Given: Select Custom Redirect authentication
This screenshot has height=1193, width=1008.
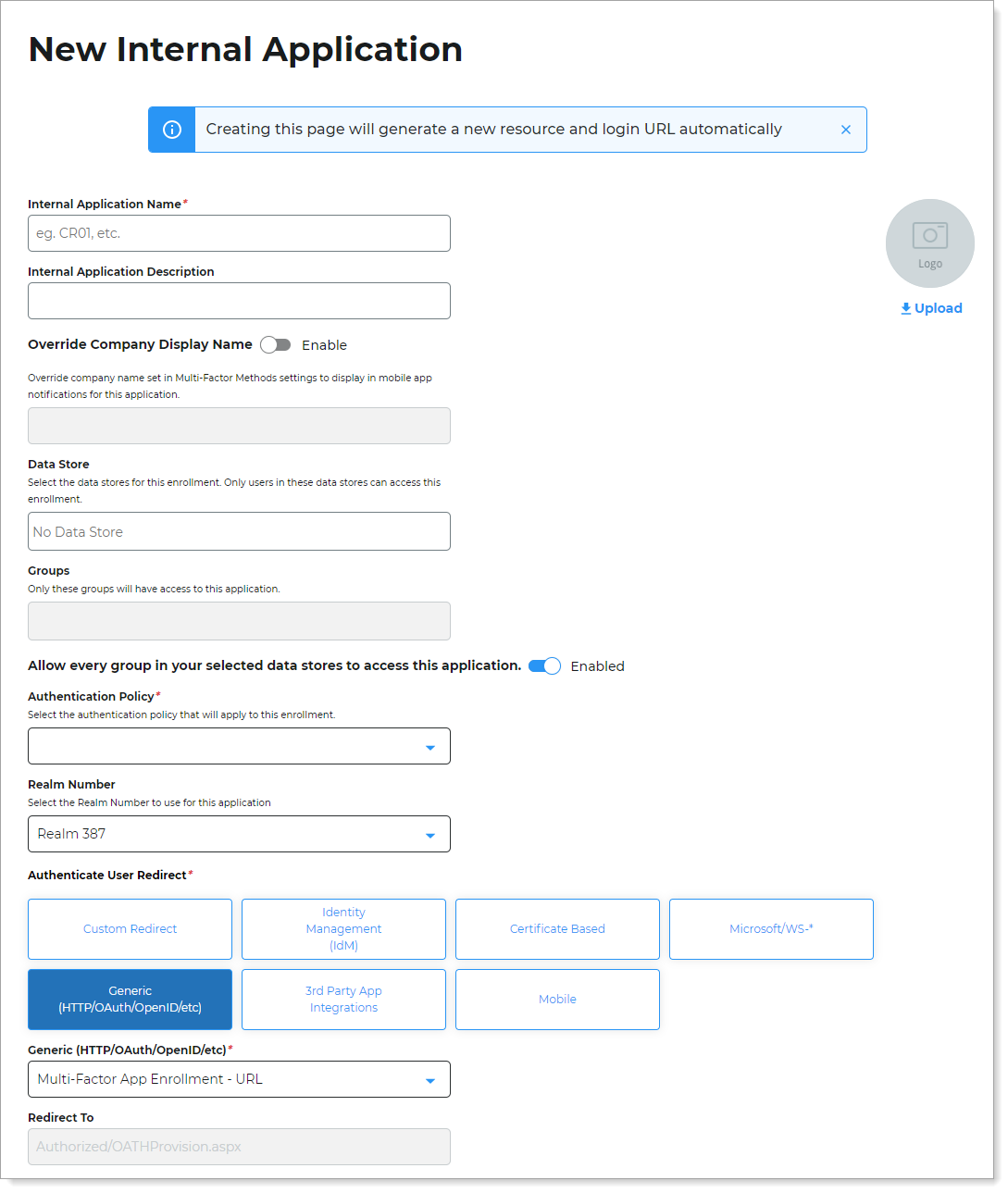Looking at the screenshot, I should 130,928.
